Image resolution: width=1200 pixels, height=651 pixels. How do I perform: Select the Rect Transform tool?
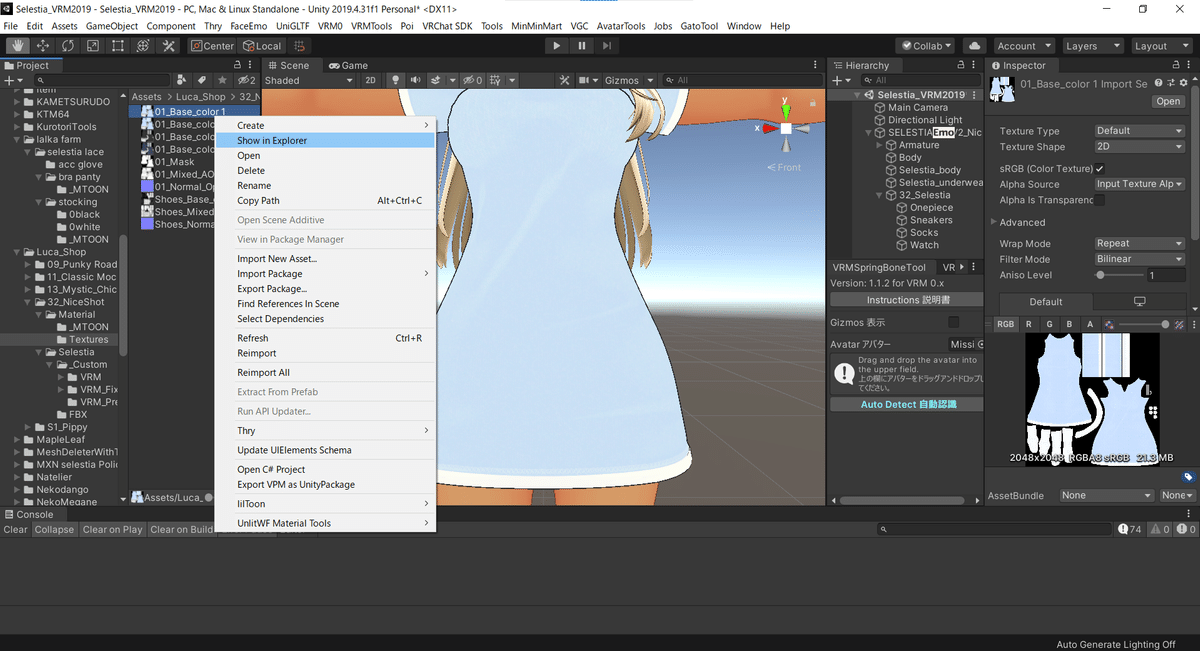(118, 46)
